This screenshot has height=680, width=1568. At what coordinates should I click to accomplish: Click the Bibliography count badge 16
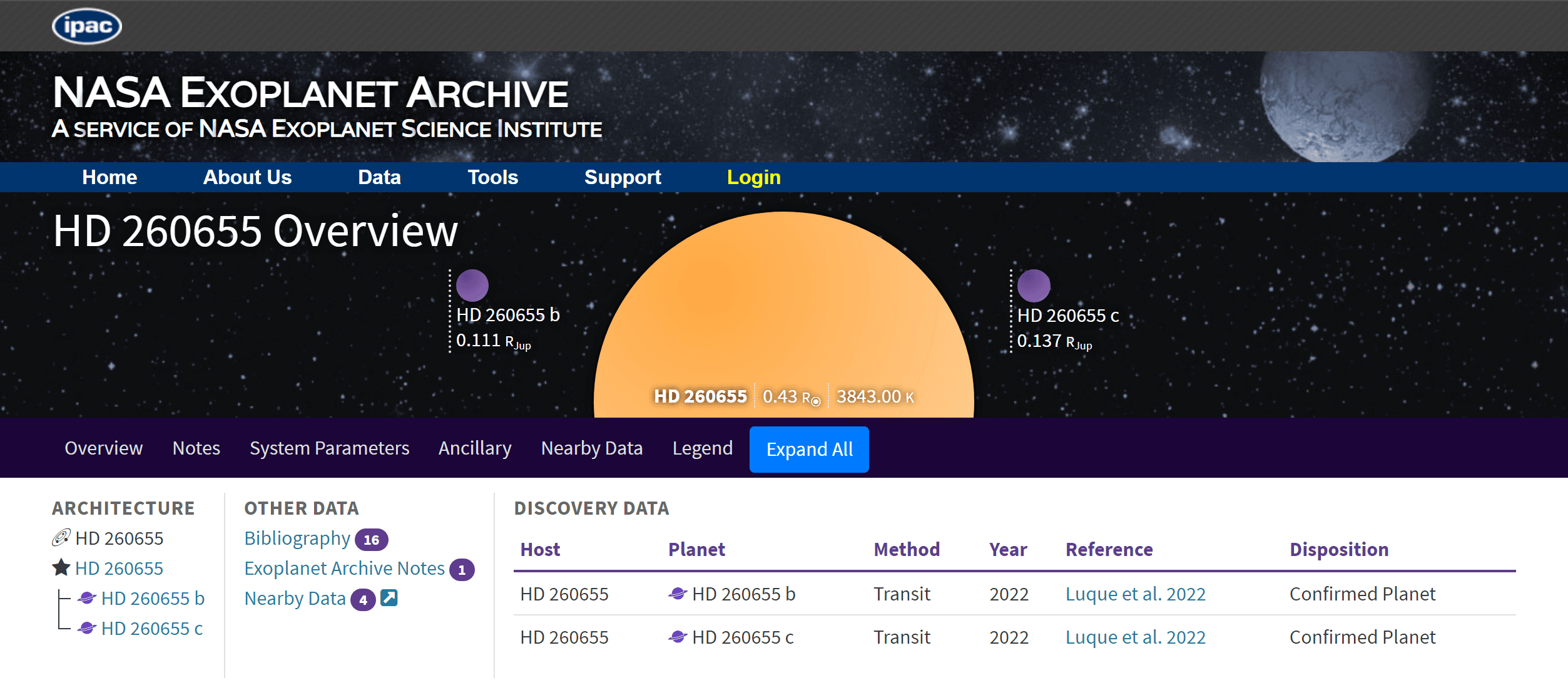(x=372, y=539)
